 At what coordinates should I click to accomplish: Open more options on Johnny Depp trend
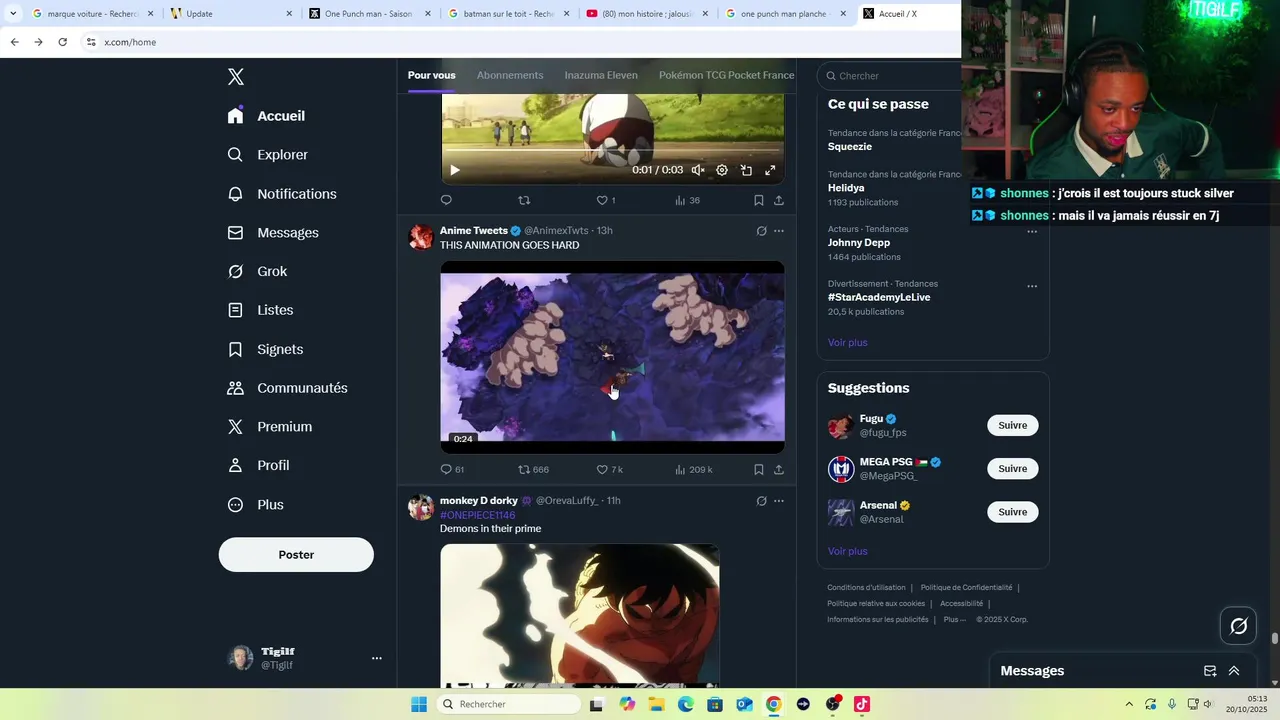point(1032,231)
